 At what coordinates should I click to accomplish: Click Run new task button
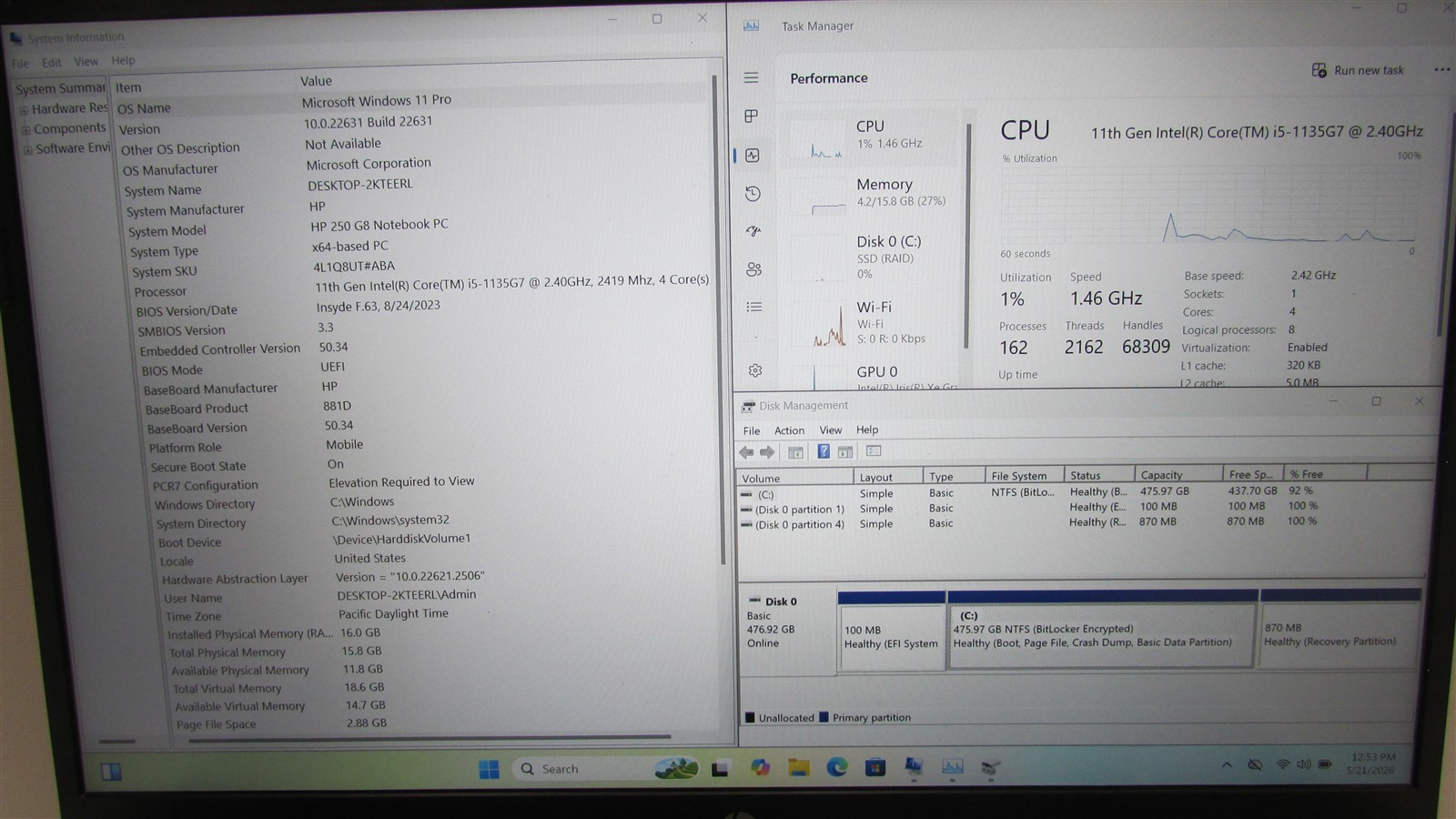(x=1358, y=70)
